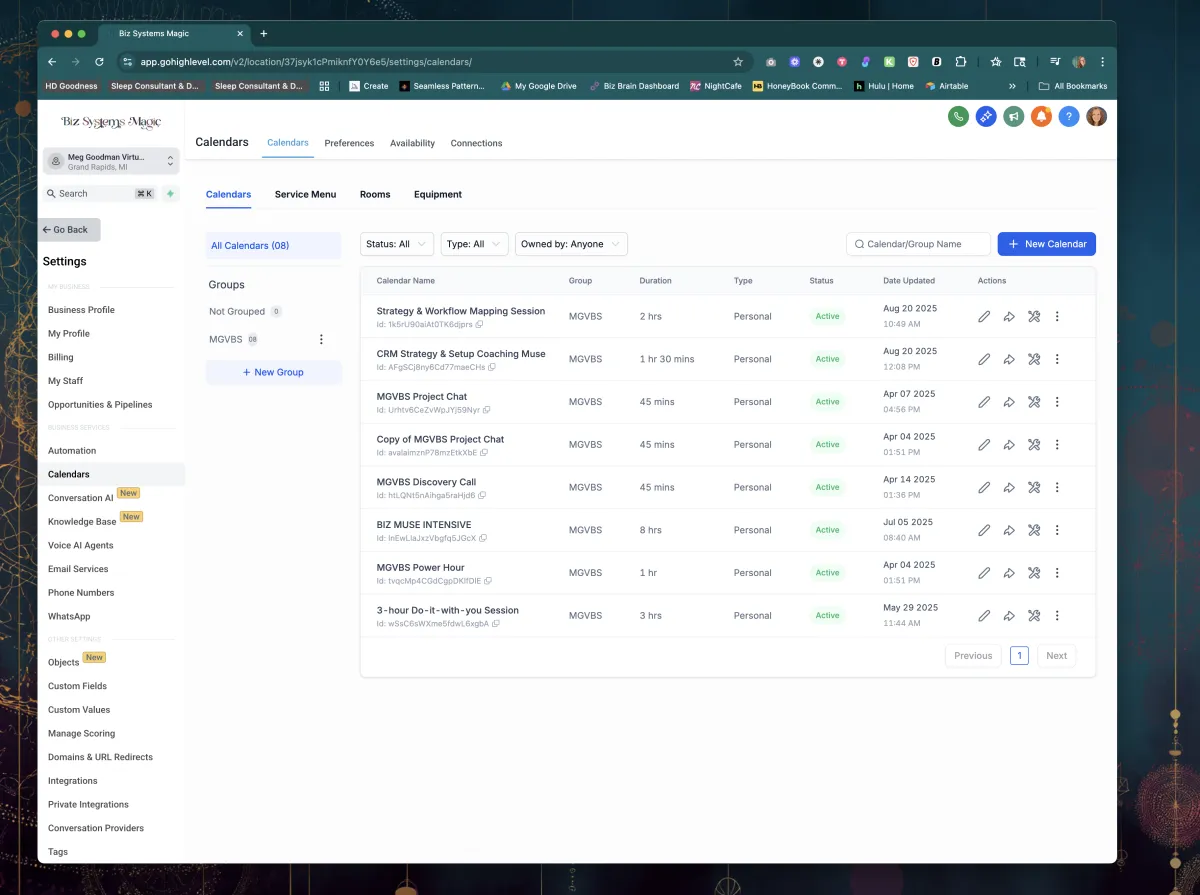1200x895 pixels.
Task: Open Conversation AI settings
Action: [81, 498]
